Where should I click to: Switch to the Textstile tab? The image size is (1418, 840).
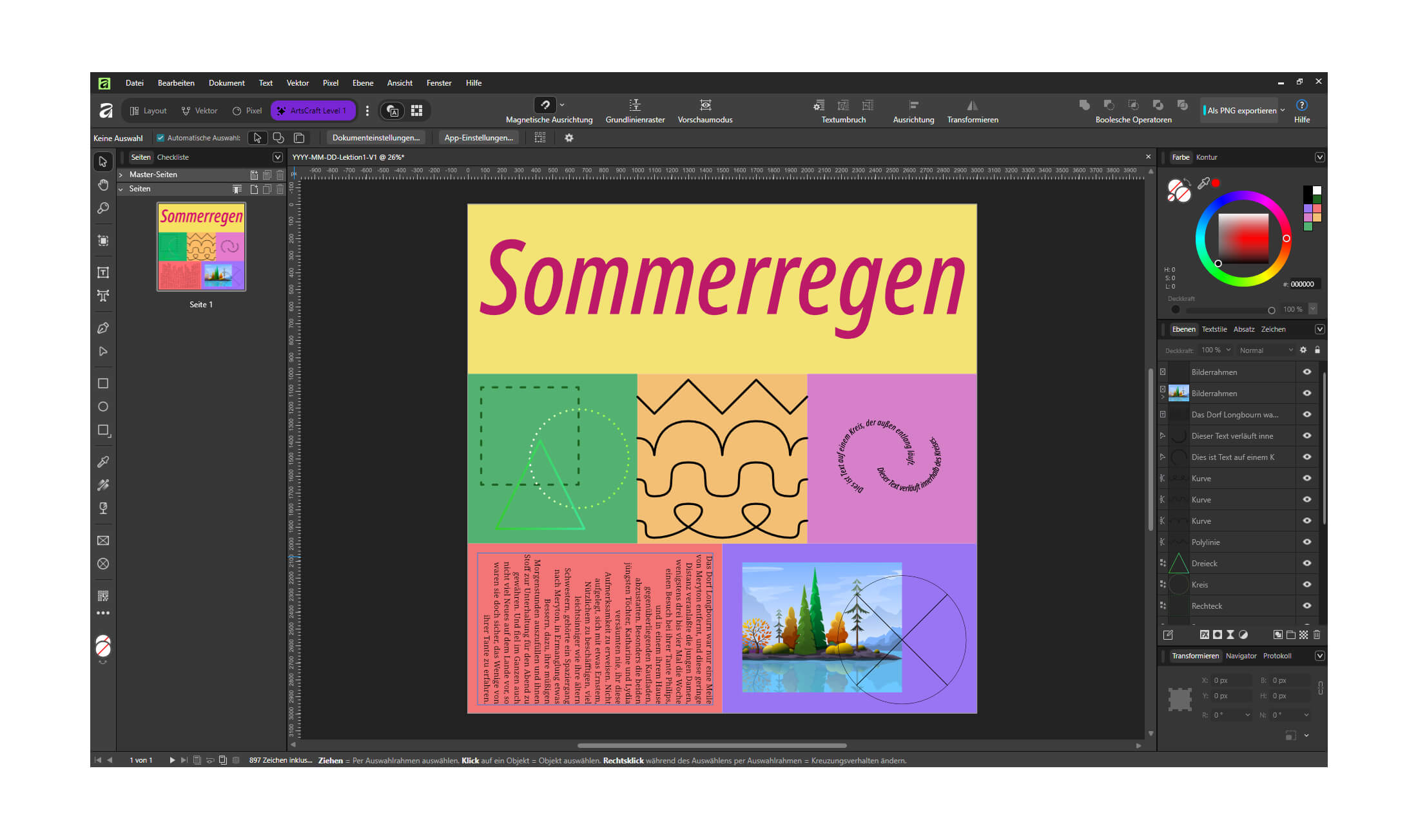coord(1214,329)
